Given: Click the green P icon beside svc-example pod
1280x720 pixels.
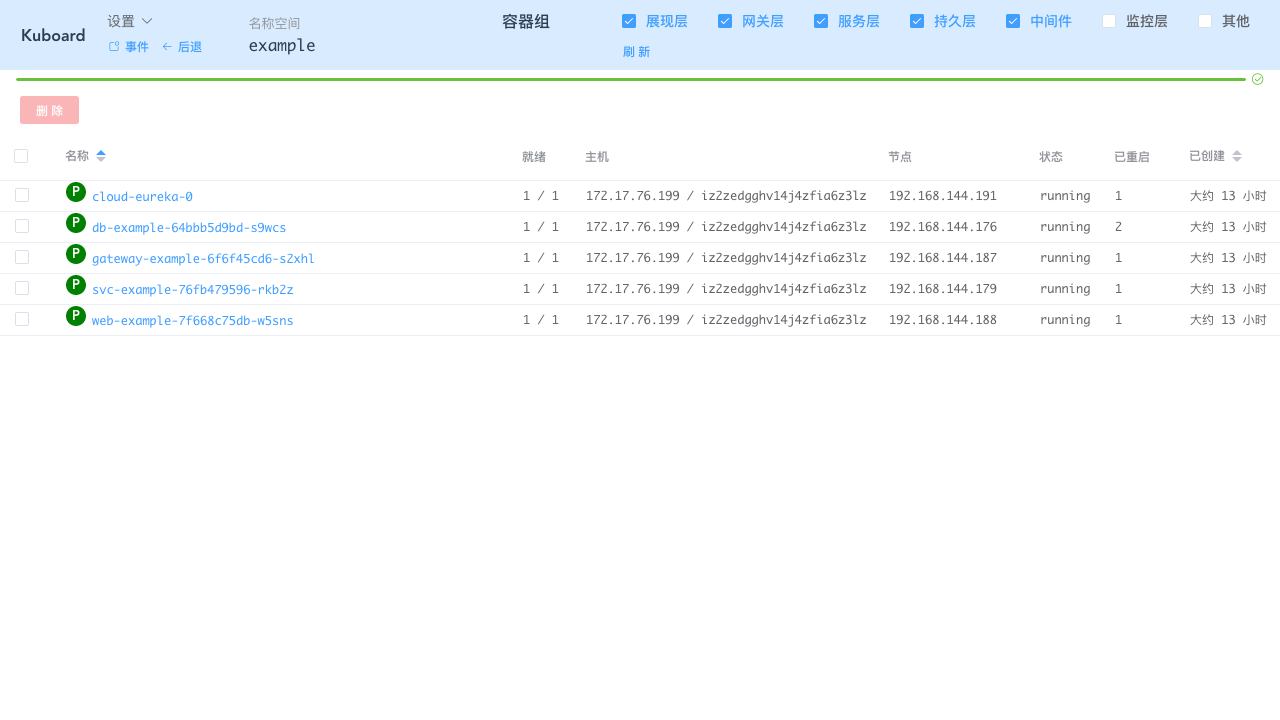Looking at the screenshot, I should 76,285.
